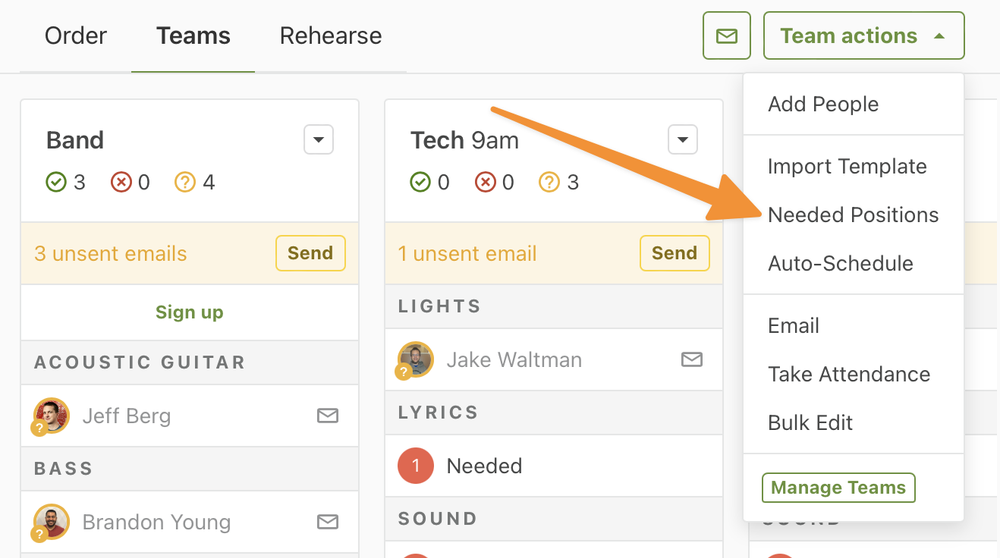Image resolution: width=1000 pixels, height=558 pixels.
Task: Collapse the Team actions dropdown
Action: tap(863, 36)
